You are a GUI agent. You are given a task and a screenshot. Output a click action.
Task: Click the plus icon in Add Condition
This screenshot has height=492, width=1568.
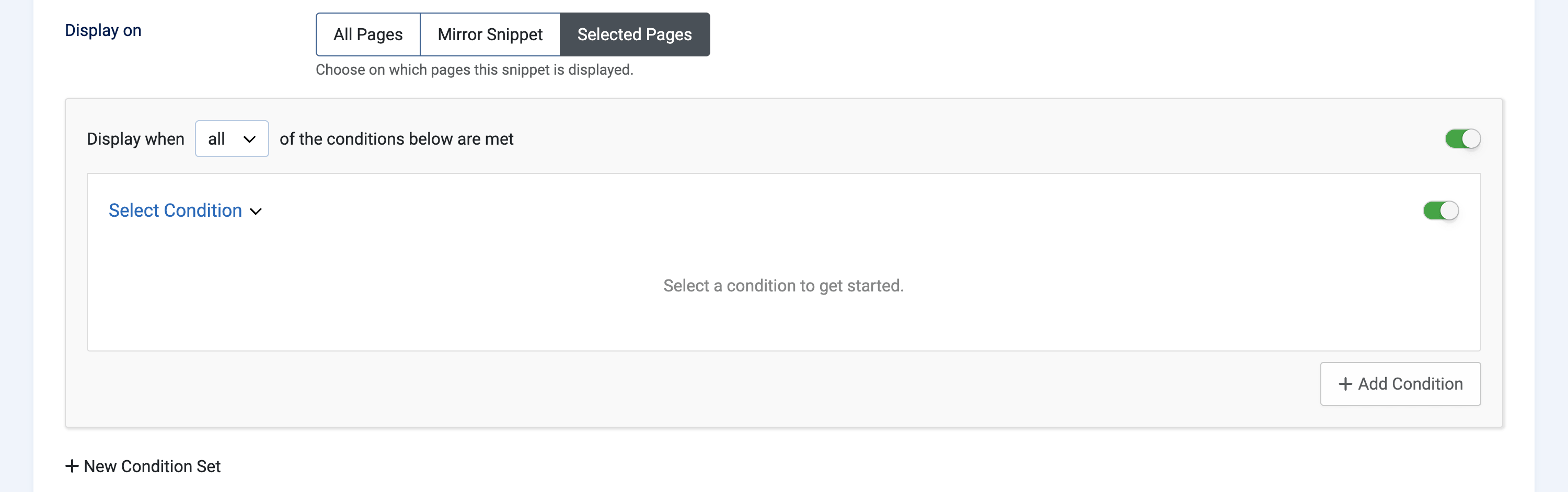1345,384
